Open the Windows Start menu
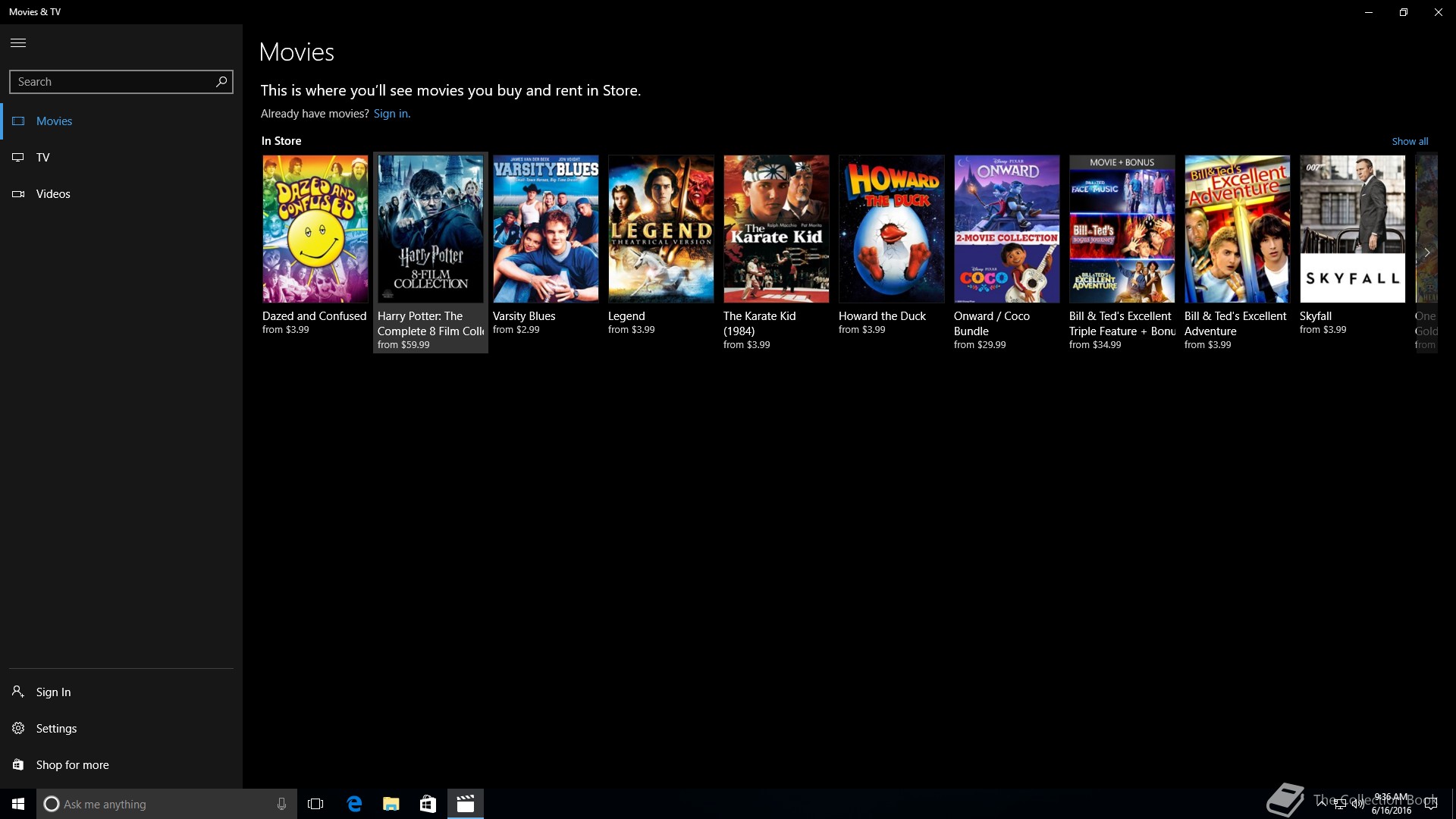 click(18, 804)
